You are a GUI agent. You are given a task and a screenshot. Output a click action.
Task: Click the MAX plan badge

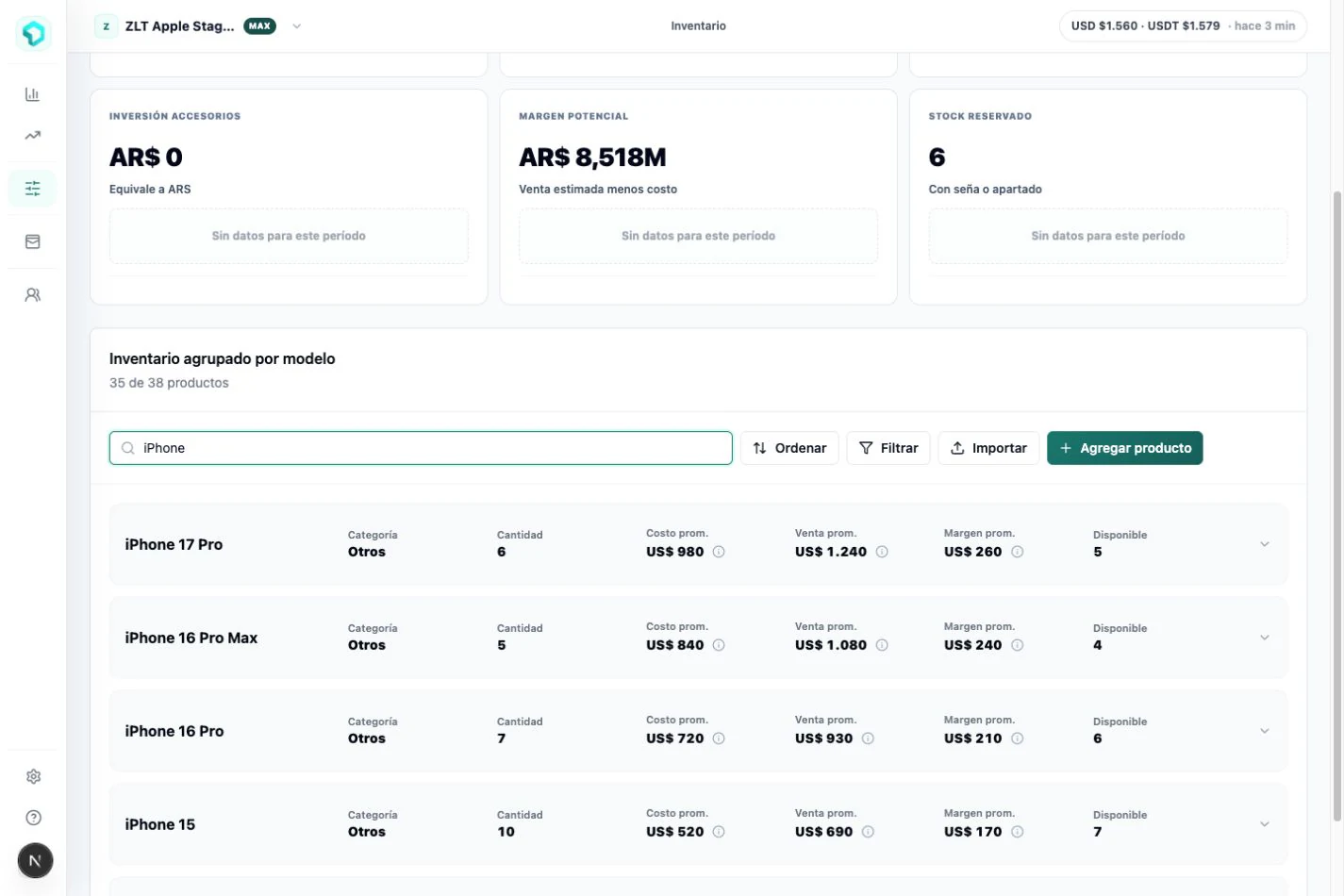pyautogui.click(x=259, y=26)
